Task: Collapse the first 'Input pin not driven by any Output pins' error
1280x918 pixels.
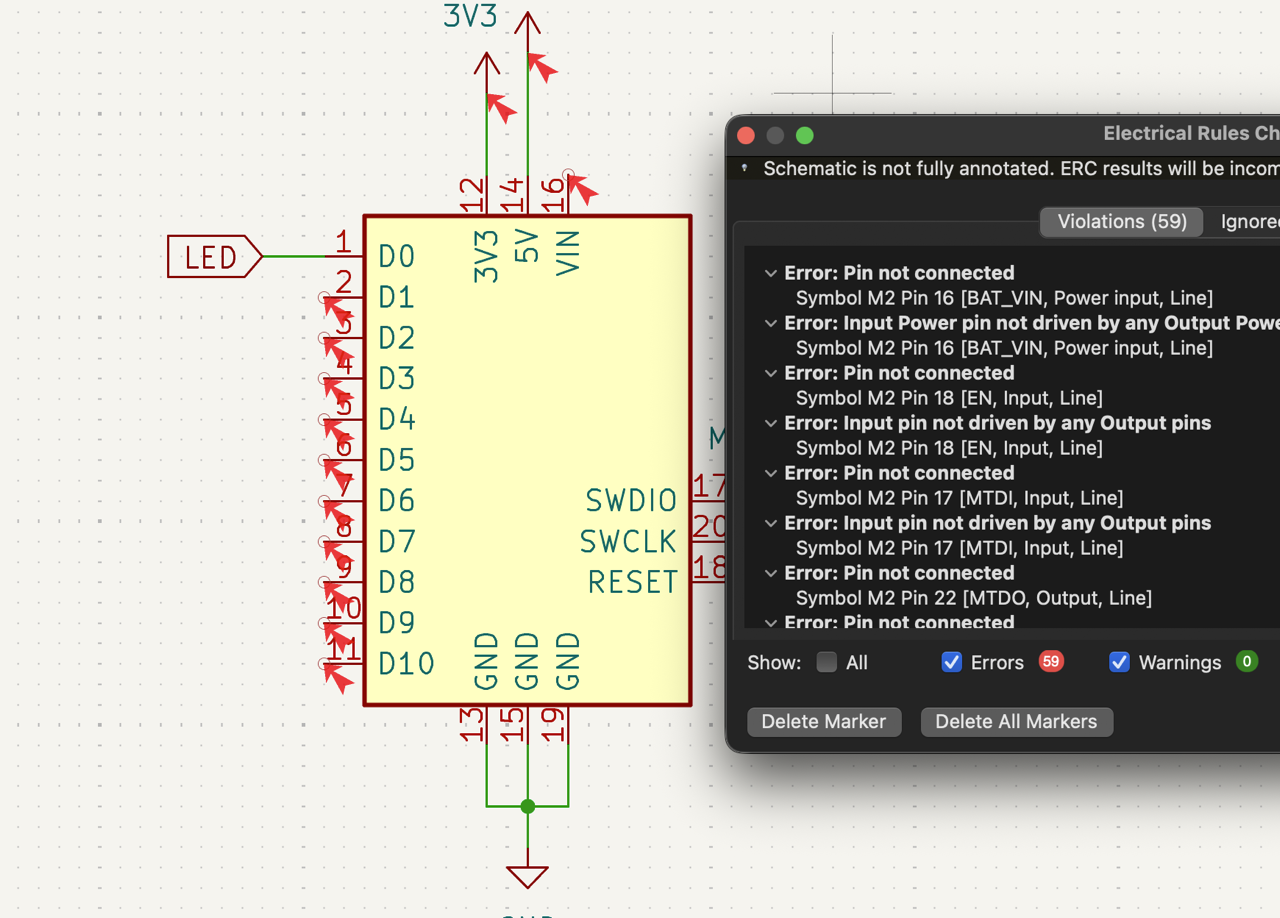Action: (x=771, y=423)
